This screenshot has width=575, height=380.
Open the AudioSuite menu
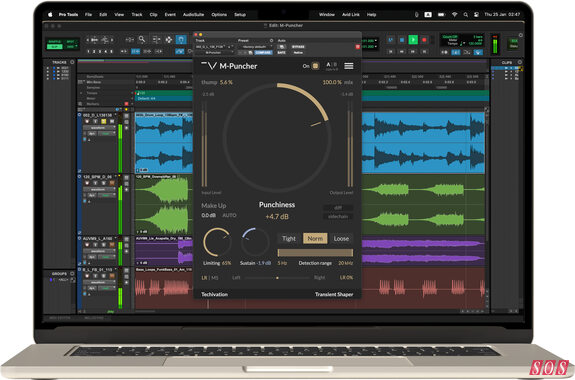tap(193, 15)
